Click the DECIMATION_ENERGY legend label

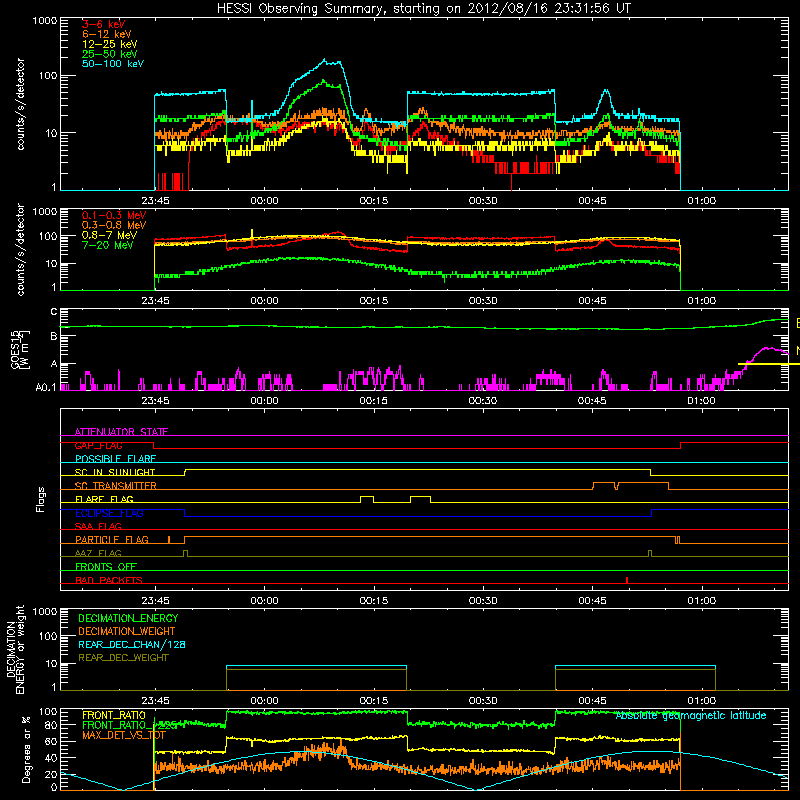click(128, 618)
